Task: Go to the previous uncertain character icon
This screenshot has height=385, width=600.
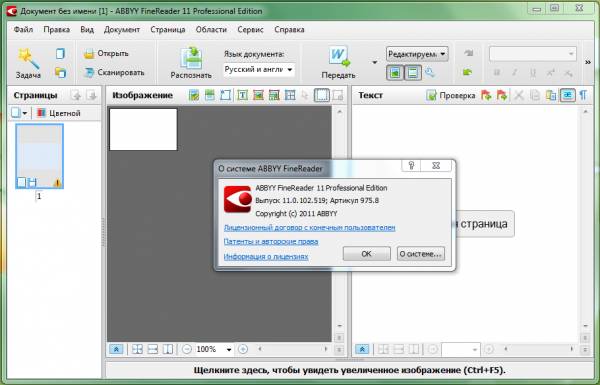Action: pos(486,95)
